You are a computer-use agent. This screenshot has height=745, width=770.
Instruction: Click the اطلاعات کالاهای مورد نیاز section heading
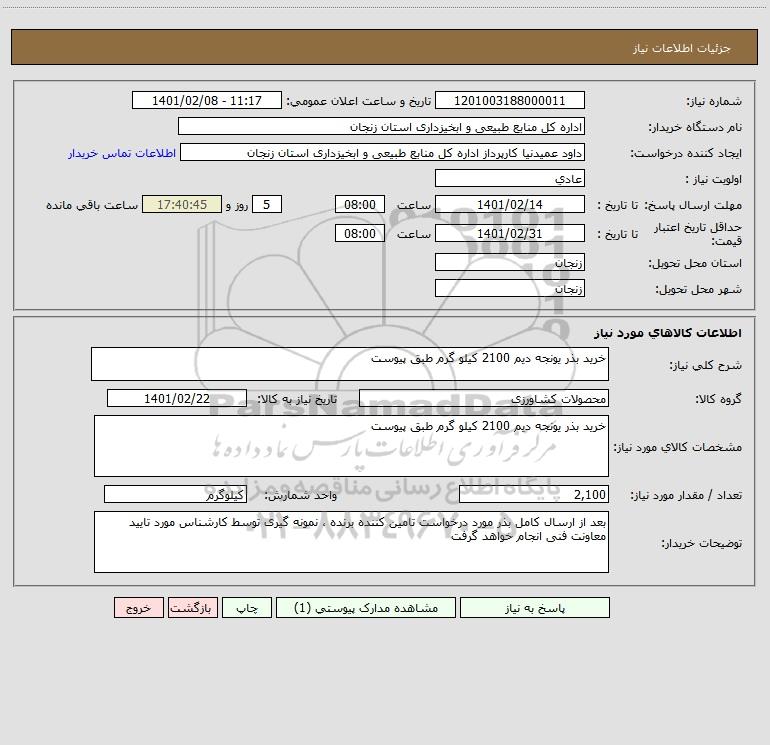coord(668,333)
